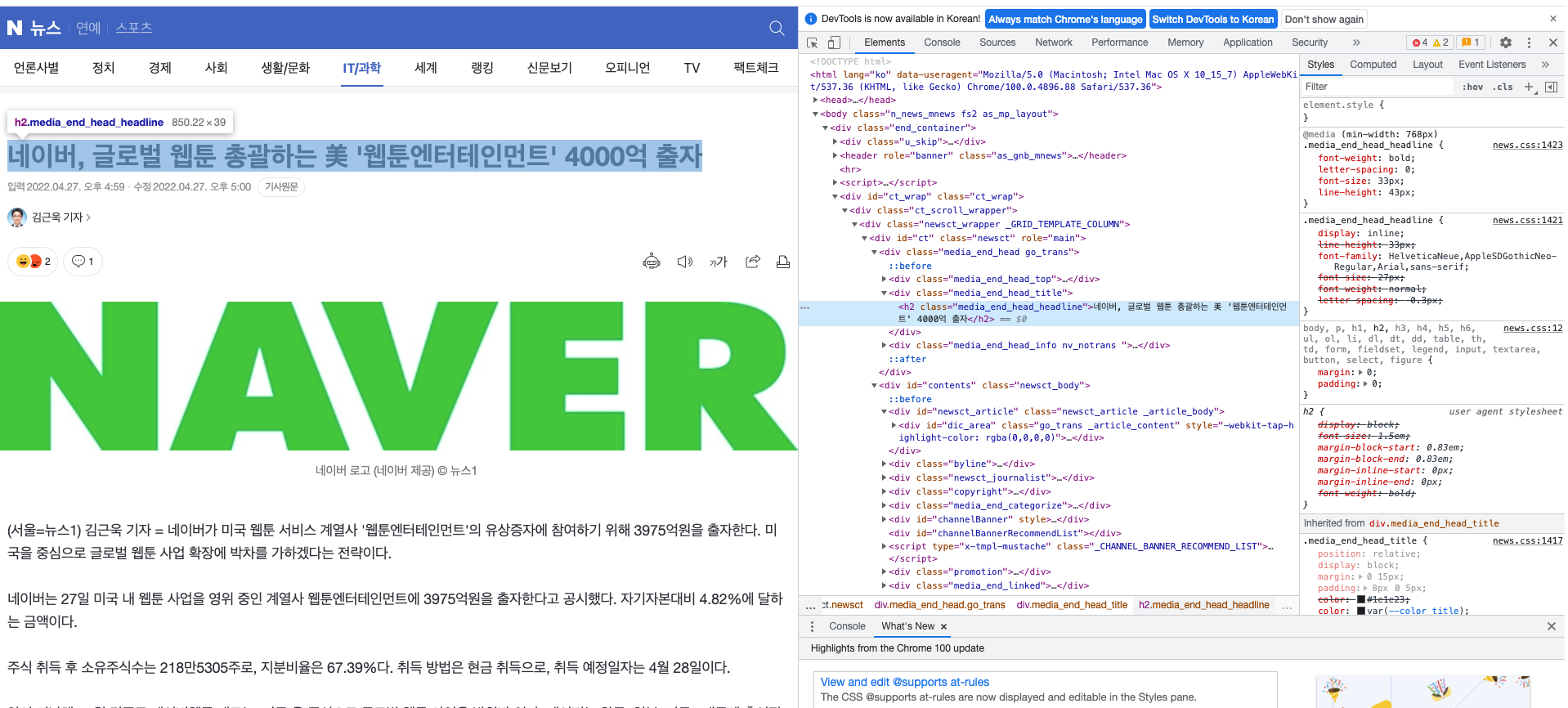
Task: Toggle the :hov element state panel
Action: (x=1473, y=87)
